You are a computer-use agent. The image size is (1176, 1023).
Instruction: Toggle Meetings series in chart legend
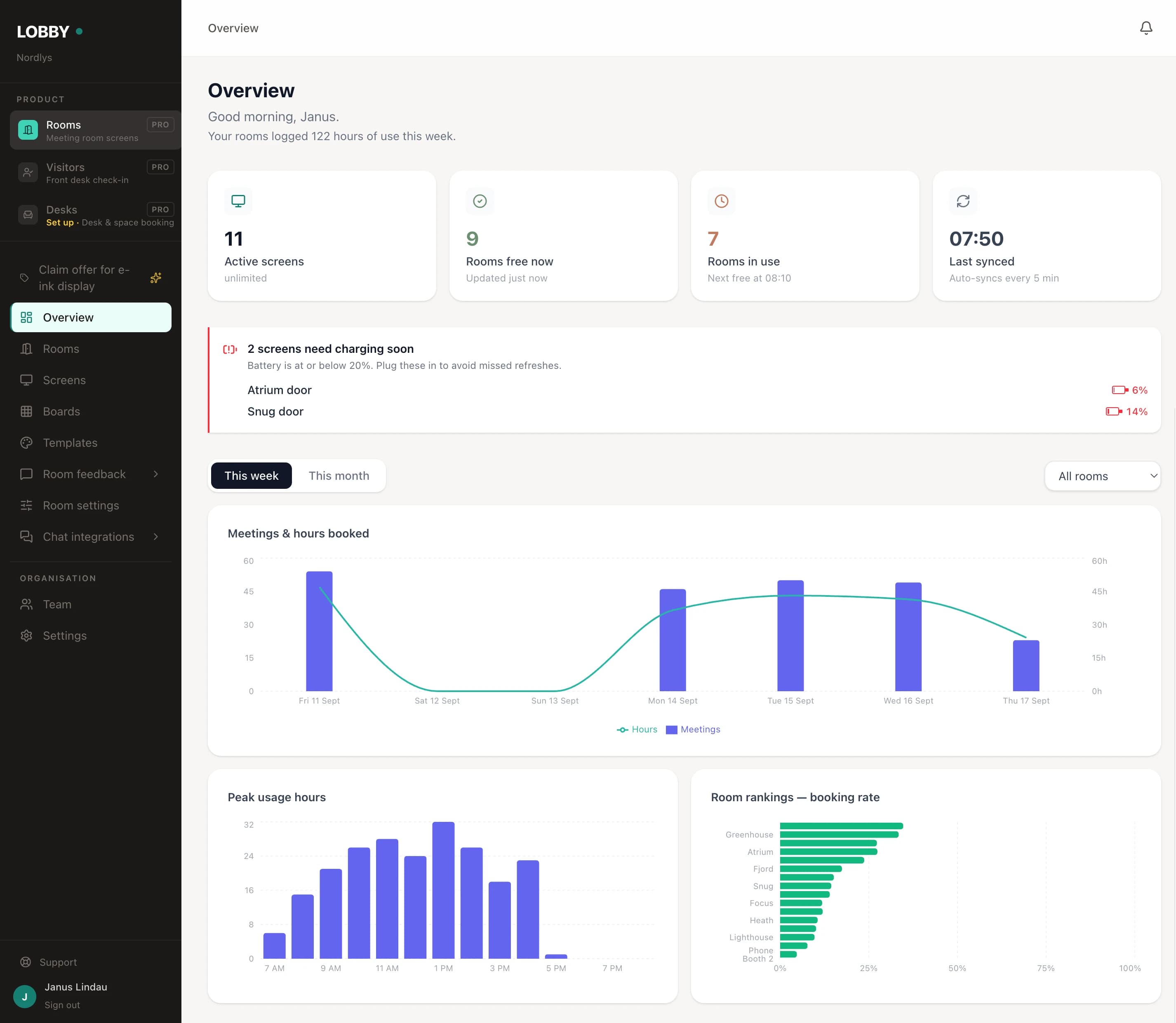694,730
